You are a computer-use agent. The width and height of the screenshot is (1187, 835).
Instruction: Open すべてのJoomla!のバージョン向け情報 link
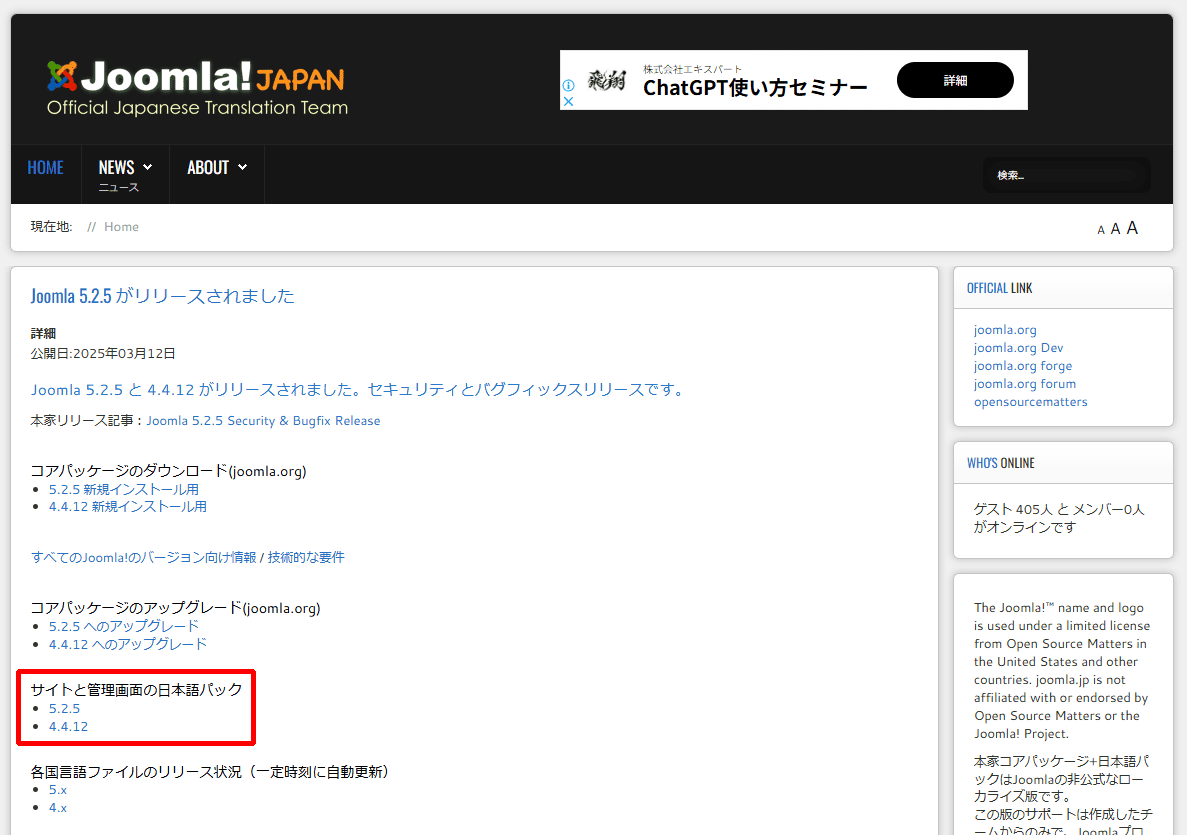pyautogui.click(x=143, y=557)
